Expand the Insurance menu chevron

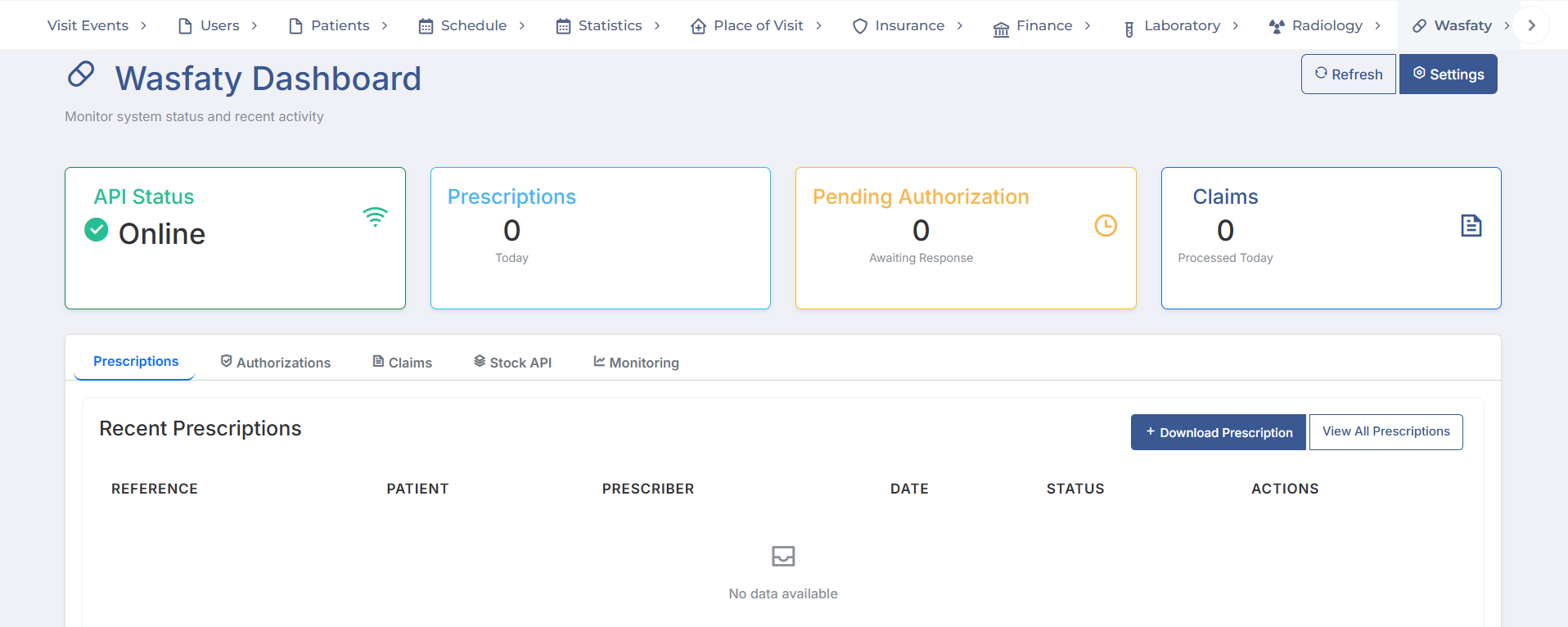960,26
